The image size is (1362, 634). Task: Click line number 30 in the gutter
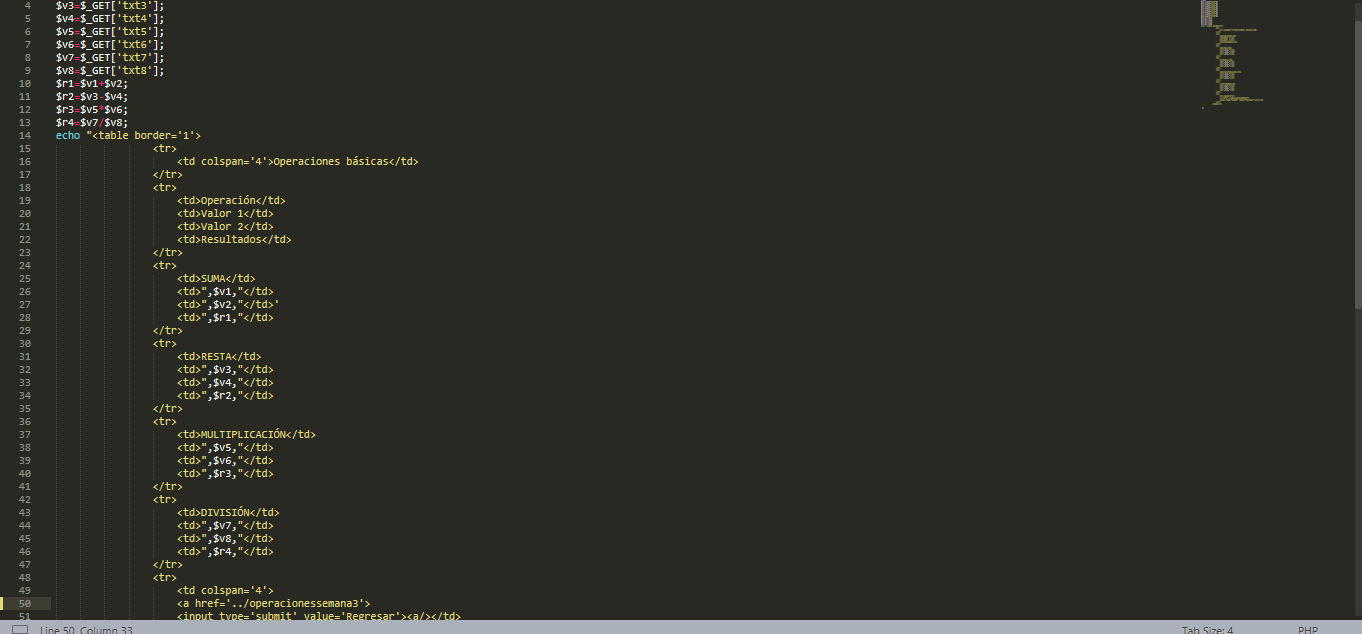click(x=24, y=343)
